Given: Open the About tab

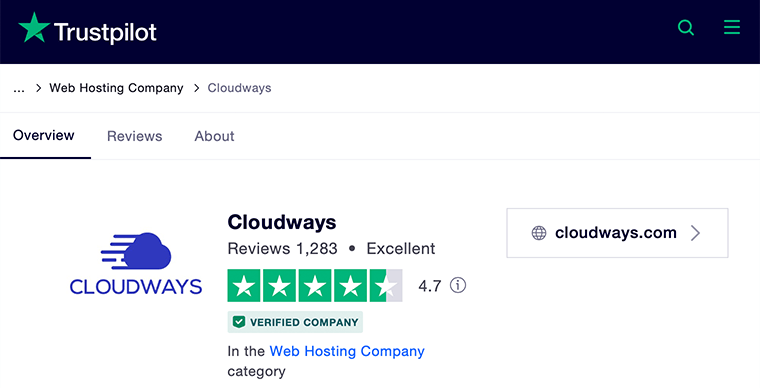Looking at the screenshot, I should coord(214,136).
